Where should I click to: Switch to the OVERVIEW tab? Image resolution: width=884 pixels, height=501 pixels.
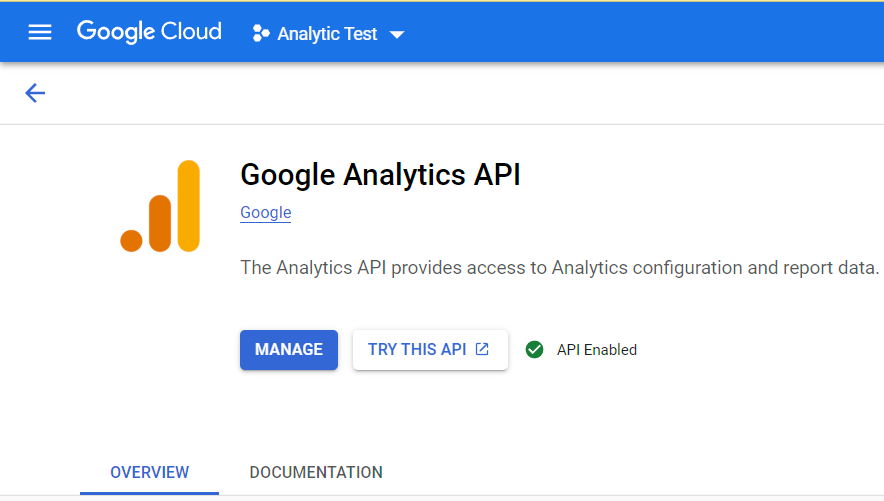(150, 472)
